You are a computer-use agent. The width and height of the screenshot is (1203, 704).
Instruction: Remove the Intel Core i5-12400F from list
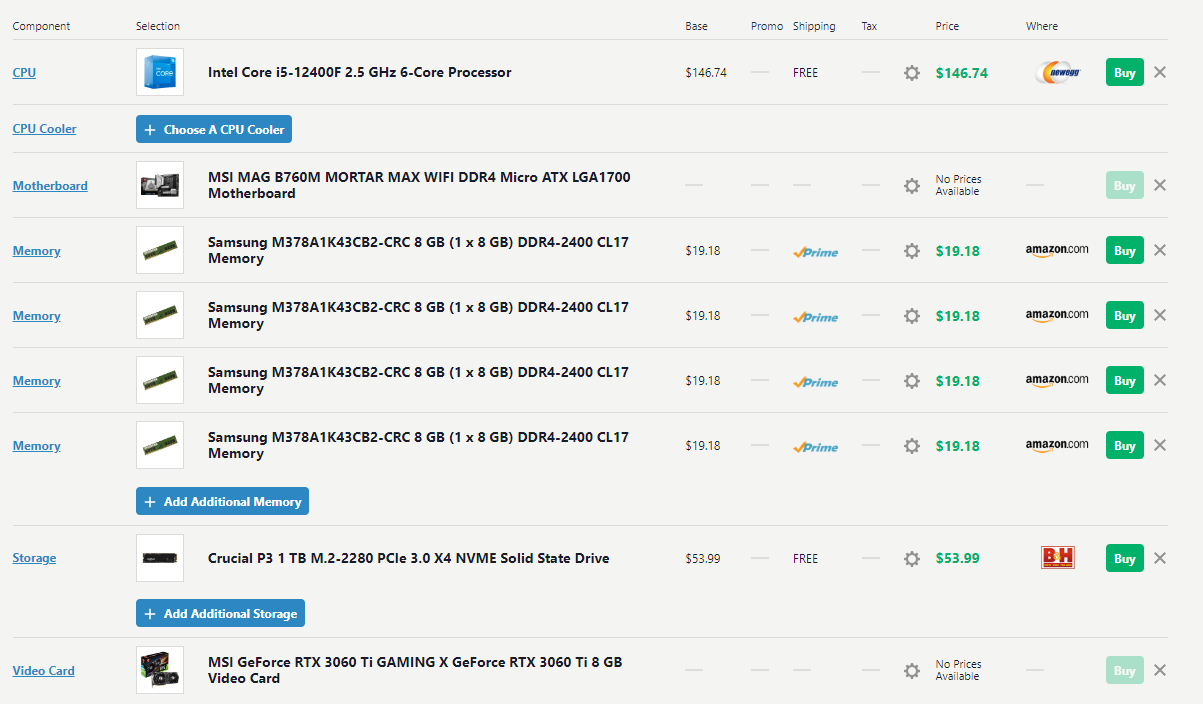click(x=1160, y=72)
